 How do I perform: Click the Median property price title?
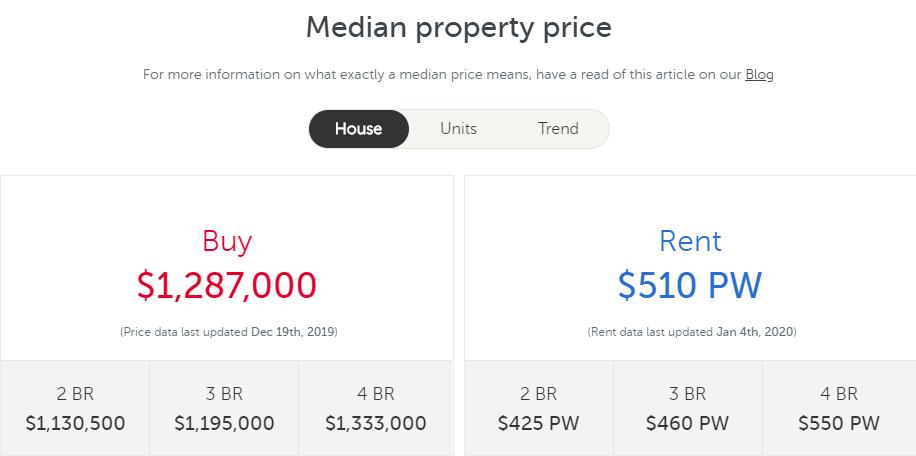tap(458, 27)
